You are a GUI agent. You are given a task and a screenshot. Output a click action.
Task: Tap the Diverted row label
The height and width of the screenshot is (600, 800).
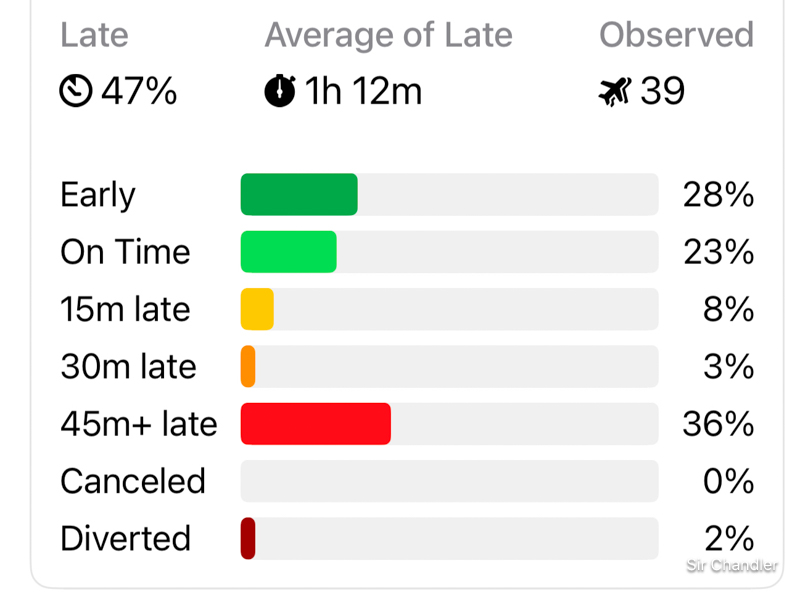pyautogui.click(x=125, y=538)
